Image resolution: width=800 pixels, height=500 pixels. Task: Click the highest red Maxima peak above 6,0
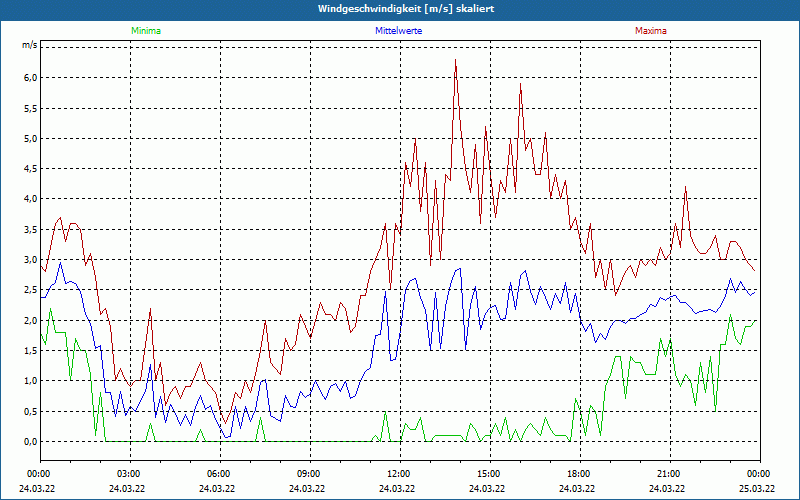(455, 60)
